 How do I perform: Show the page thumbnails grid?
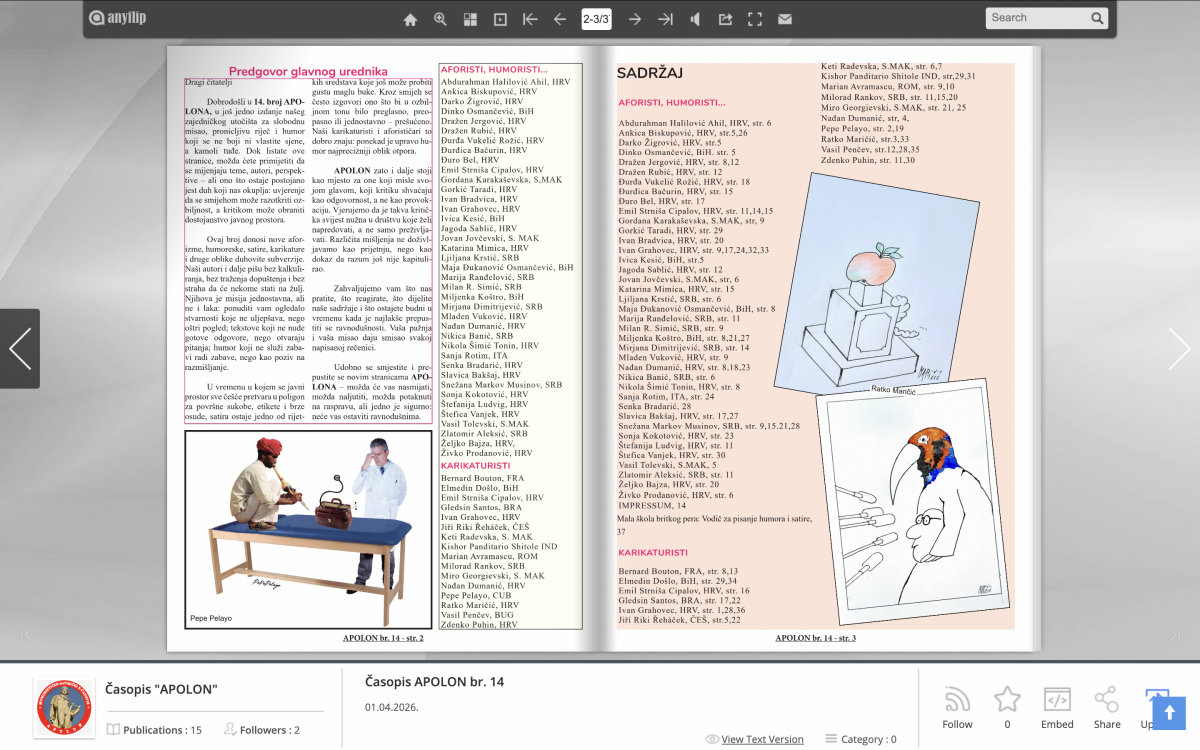470,19
